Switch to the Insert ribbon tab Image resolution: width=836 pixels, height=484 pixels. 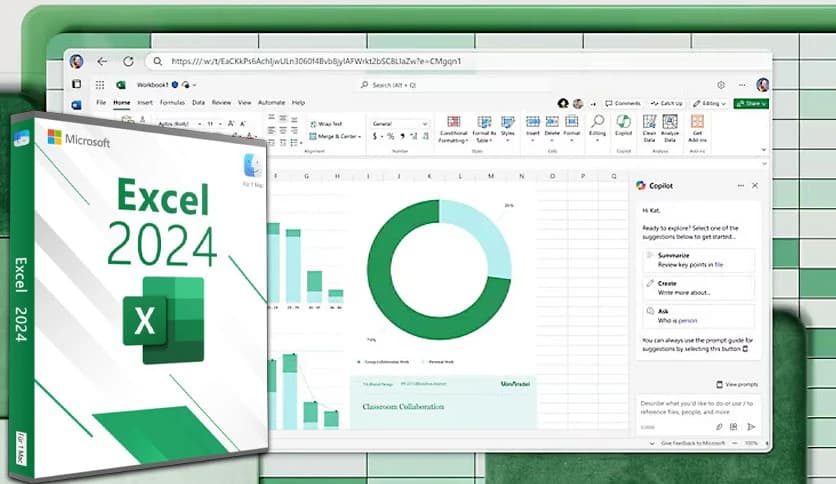coord(145,102)
